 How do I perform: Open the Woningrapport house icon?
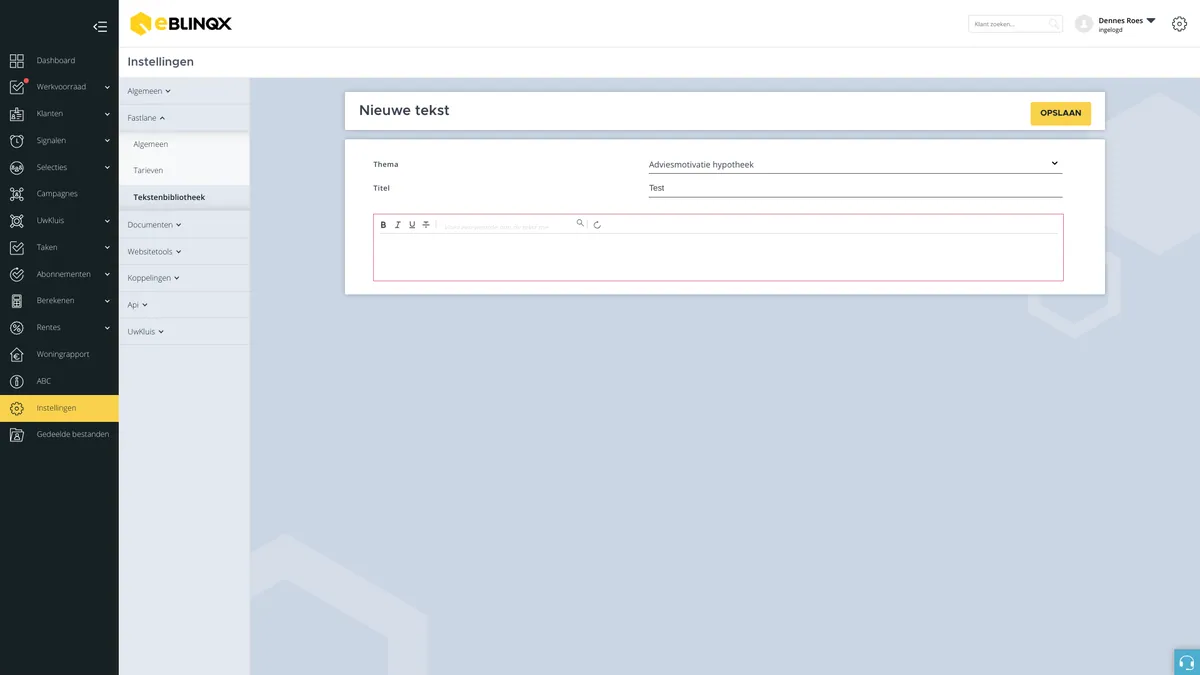point(16,354)
